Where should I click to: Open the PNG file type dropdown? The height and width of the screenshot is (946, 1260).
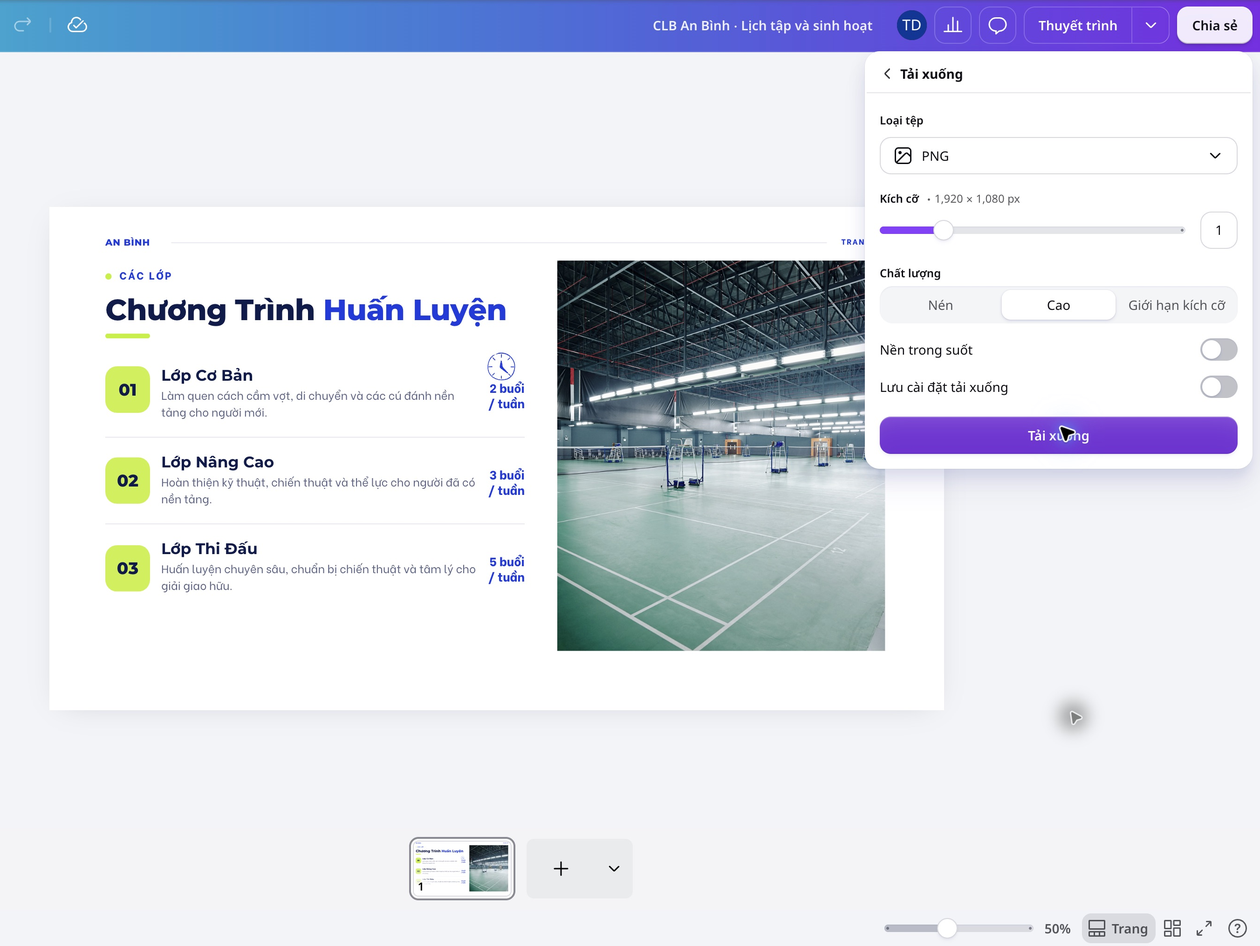[1058, 156]
